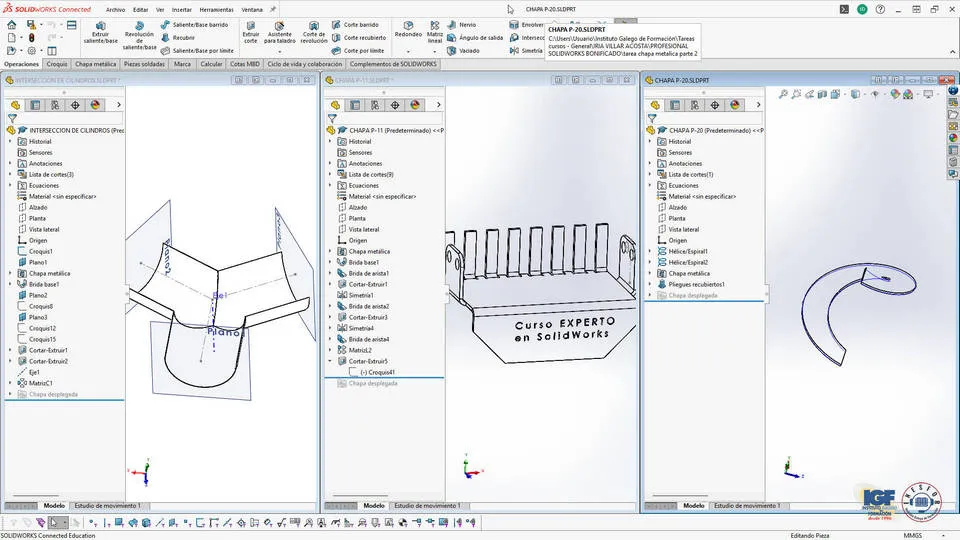Open the Ventana menu
This screenshot has height=540, width=960.
tap(252, 10)
